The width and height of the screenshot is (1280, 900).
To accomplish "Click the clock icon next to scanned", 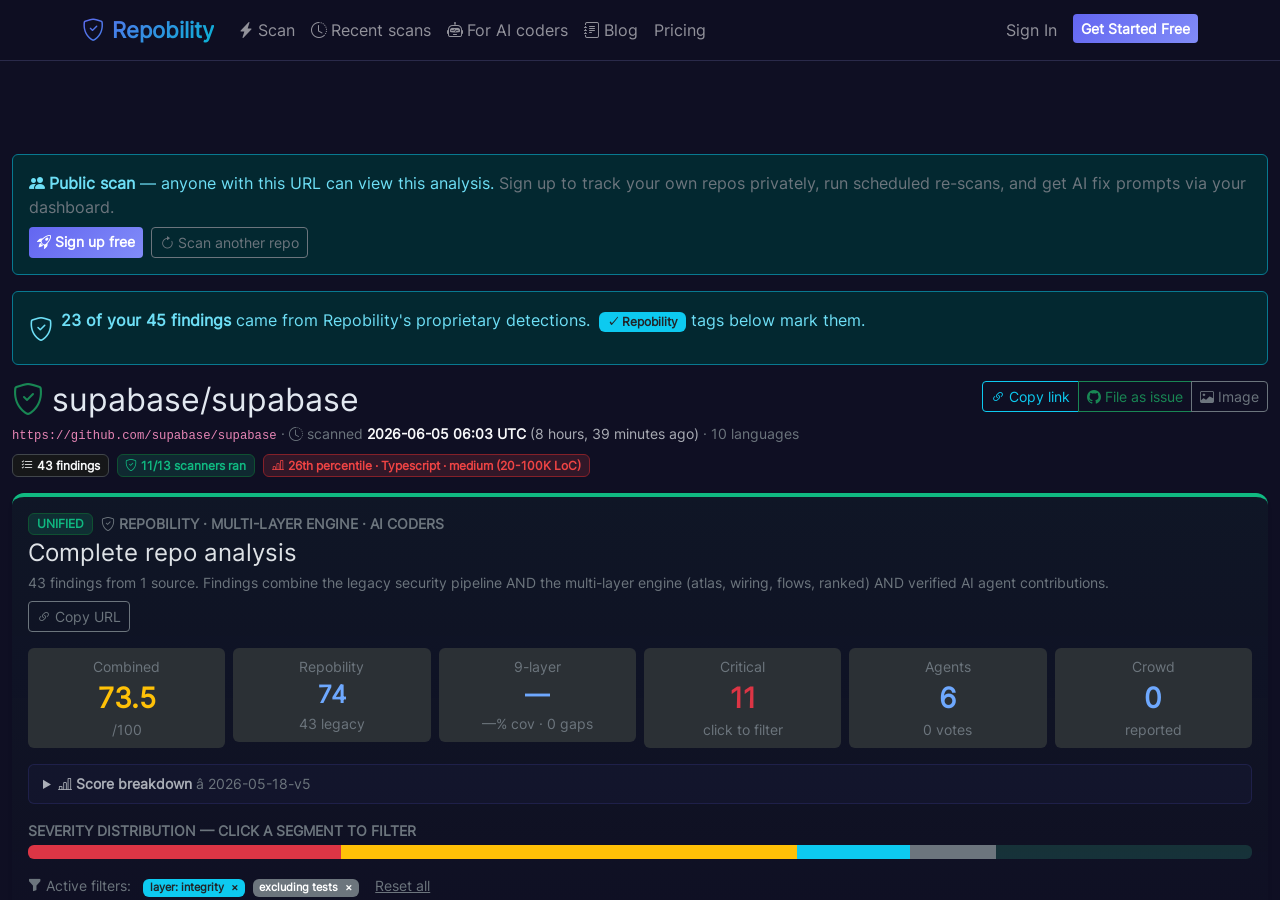I will [x=296, y=434].
